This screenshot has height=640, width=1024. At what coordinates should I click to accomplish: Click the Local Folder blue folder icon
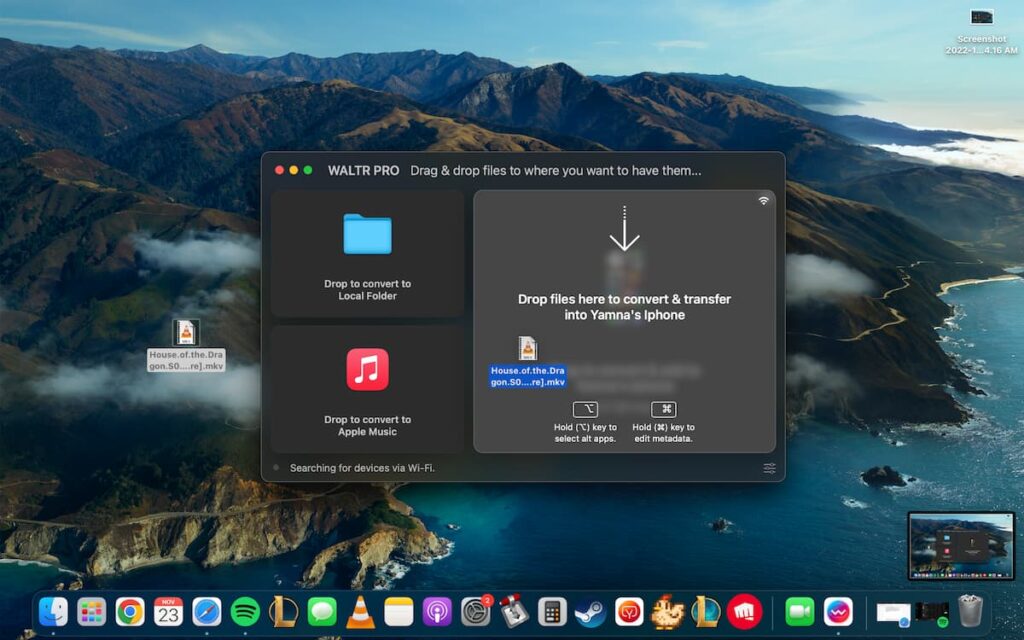point(367,234)
